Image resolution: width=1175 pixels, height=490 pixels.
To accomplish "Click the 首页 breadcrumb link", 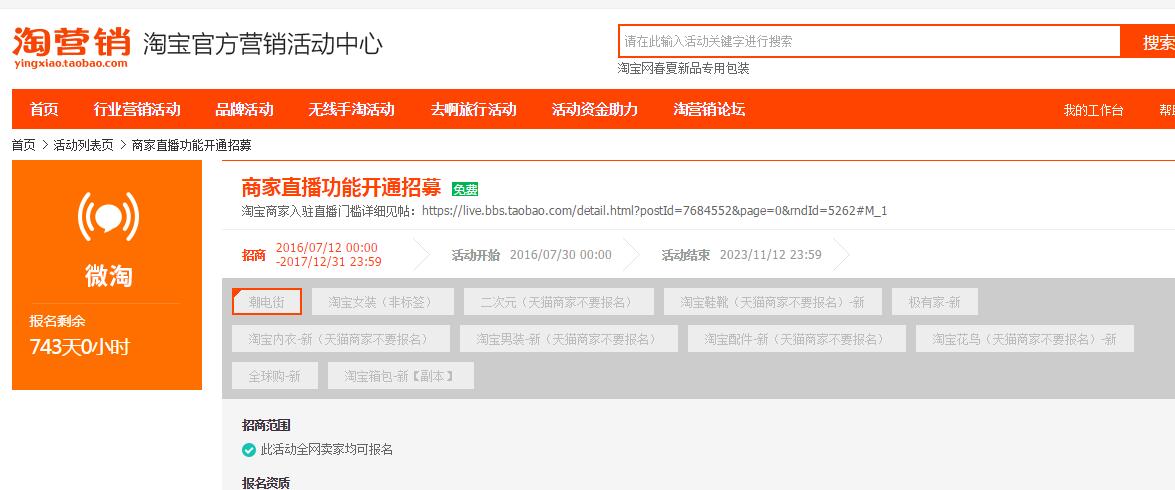I will coord(23,145).
